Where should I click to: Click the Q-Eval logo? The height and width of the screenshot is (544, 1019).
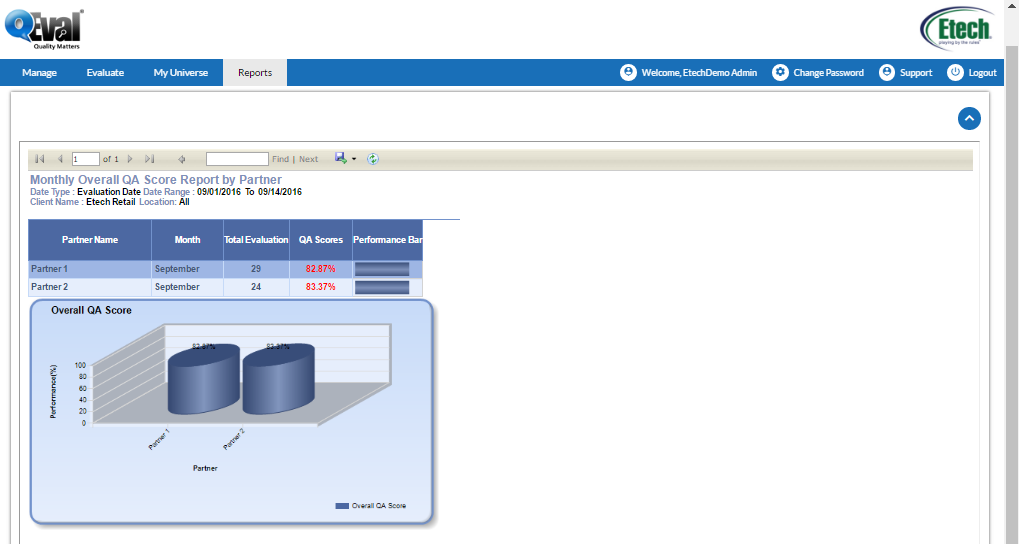click(44, 28)
